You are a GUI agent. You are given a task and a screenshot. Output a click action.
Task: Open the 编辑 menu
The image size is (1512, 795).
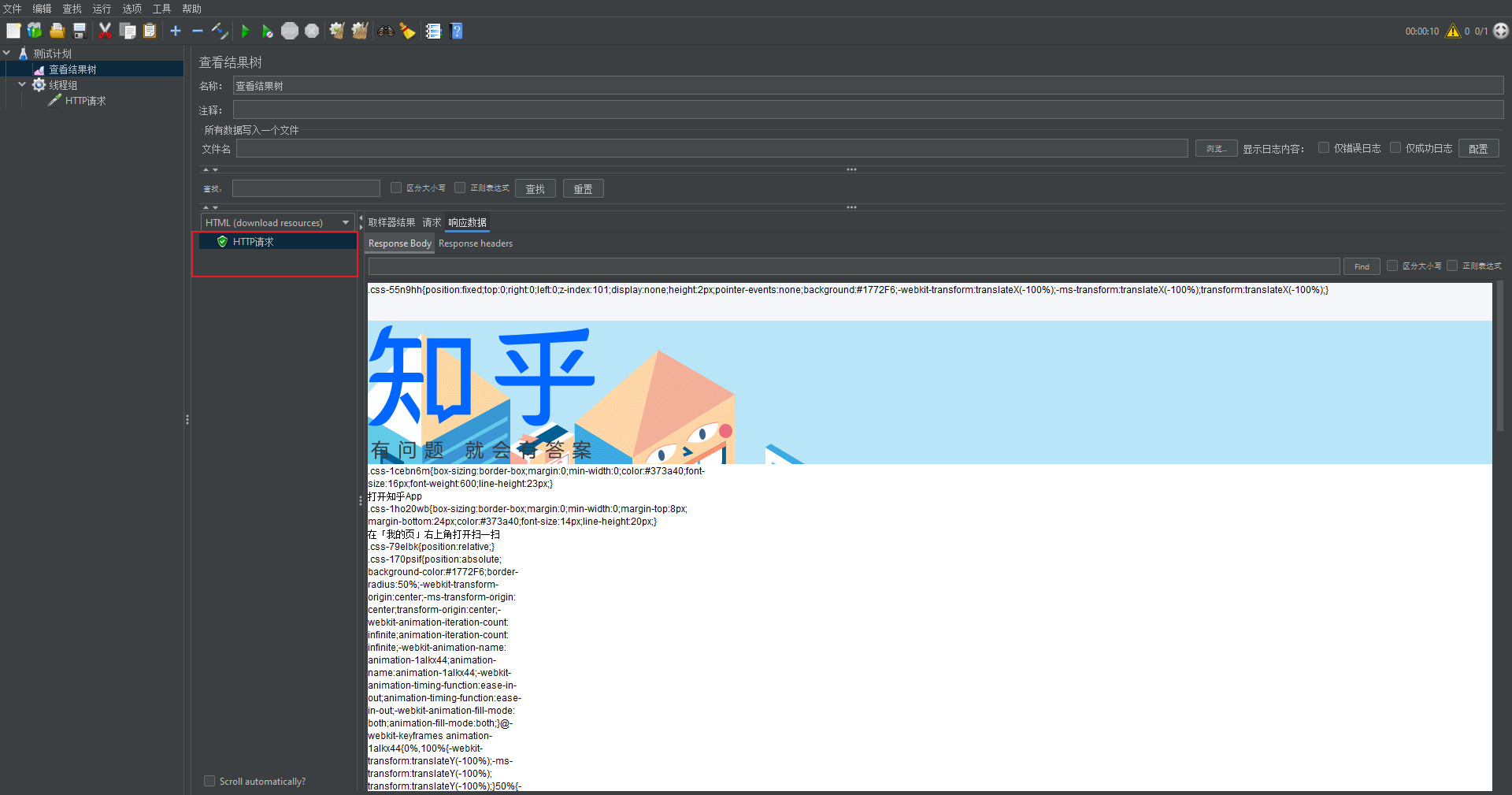[43, 9]
